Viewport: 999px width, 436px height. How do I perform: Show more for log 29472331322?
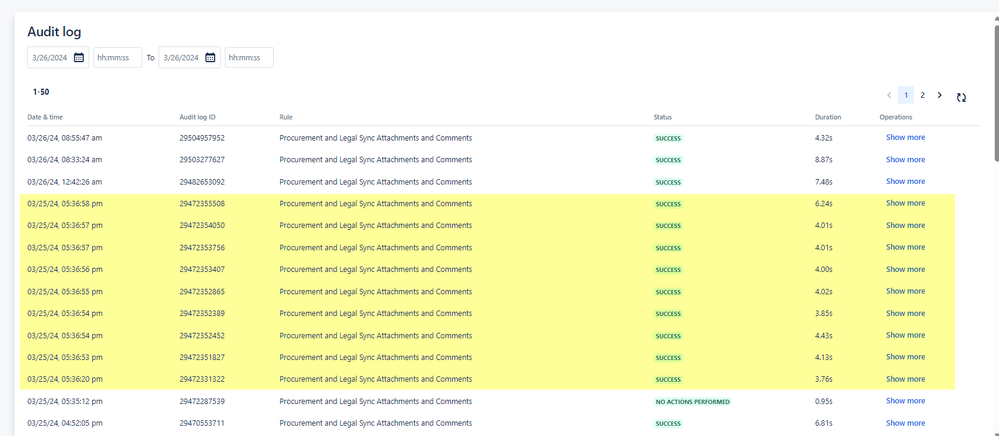905,379
